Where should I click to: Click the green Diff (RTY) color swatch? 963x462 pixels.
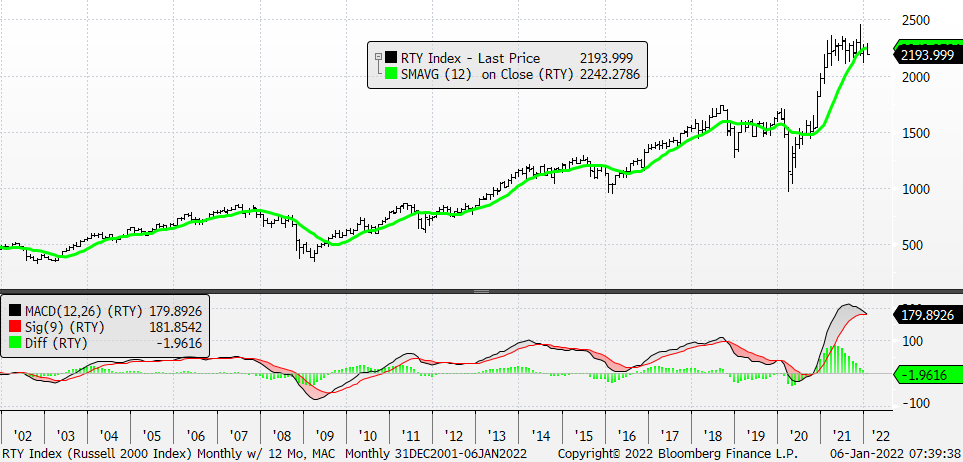[14, 343]
